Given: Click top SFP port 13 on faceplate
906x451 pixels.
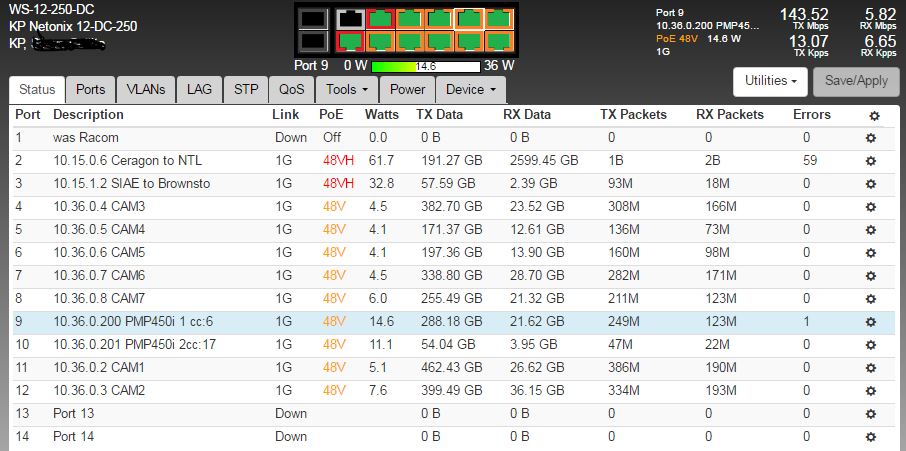Looking at the screenshot, I should (312, 18).
